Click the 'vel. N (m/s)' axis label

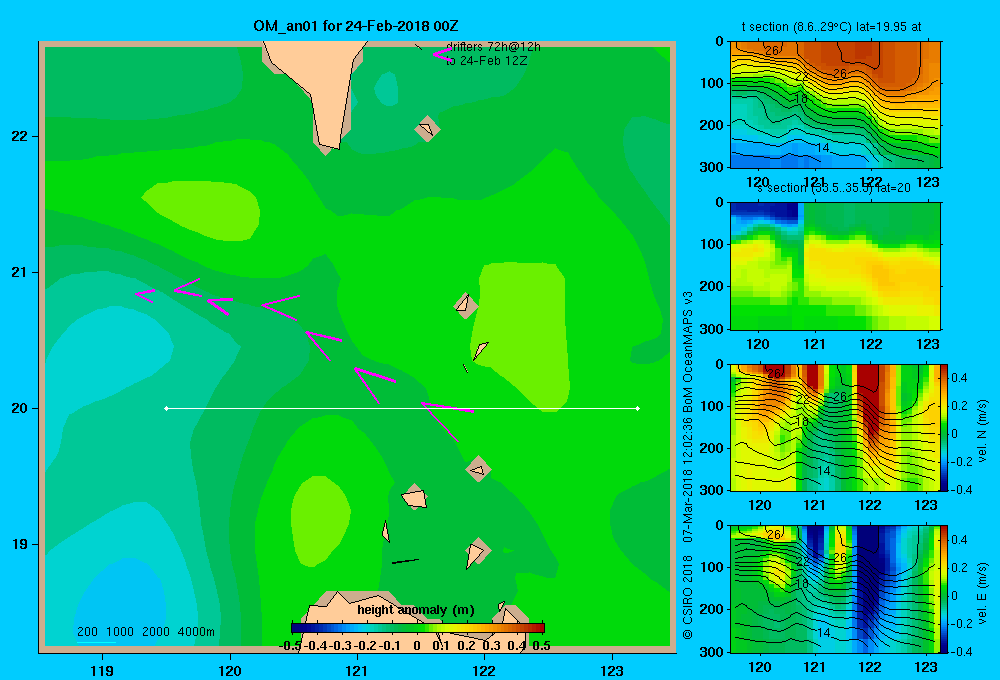point(983,431)
